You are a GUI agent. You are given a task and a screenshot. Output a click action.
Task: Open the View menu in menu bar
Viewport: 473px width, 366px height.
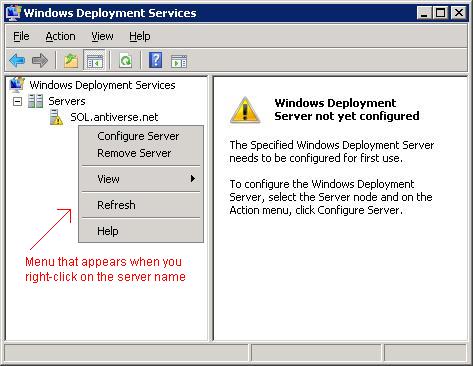pyautogui.click(x=102, y=36)
